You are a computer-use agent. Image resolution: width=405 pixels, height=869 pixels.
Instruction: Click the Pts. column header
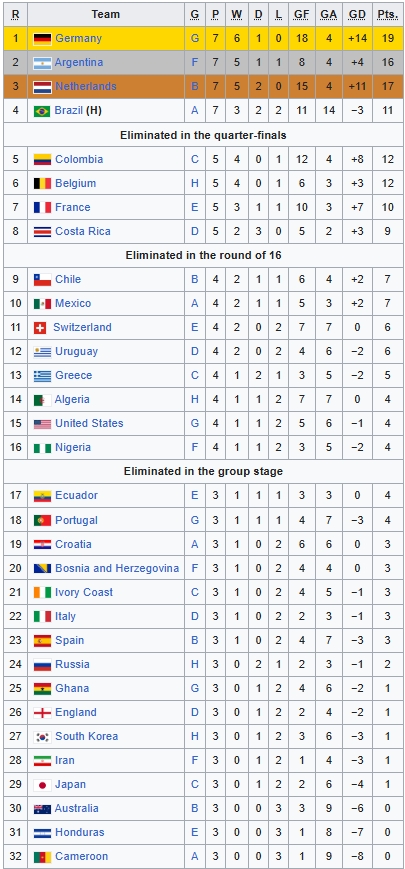(388, 14)
